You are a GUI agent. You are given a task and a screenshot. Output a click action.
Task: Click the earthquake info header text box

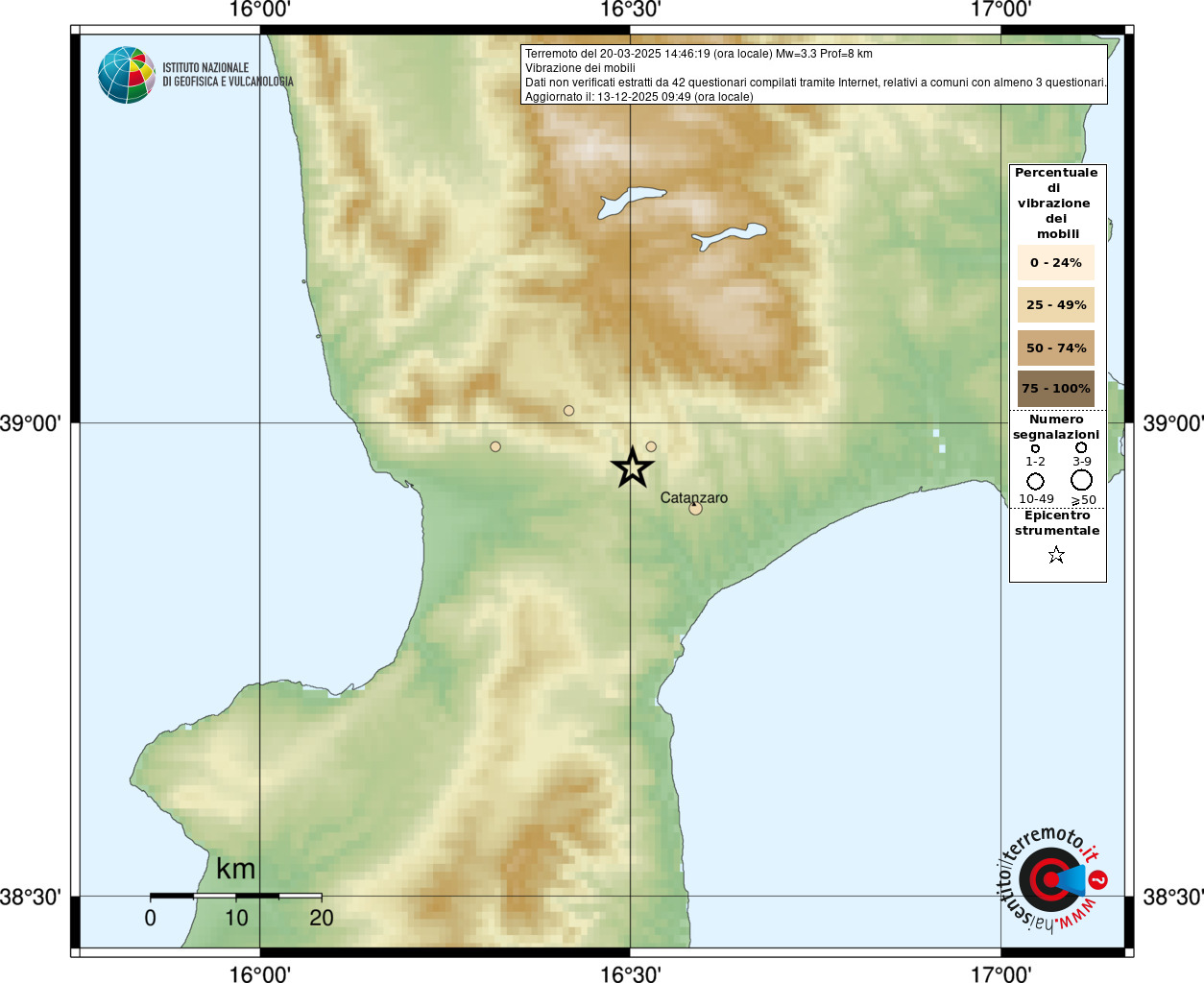814,75
